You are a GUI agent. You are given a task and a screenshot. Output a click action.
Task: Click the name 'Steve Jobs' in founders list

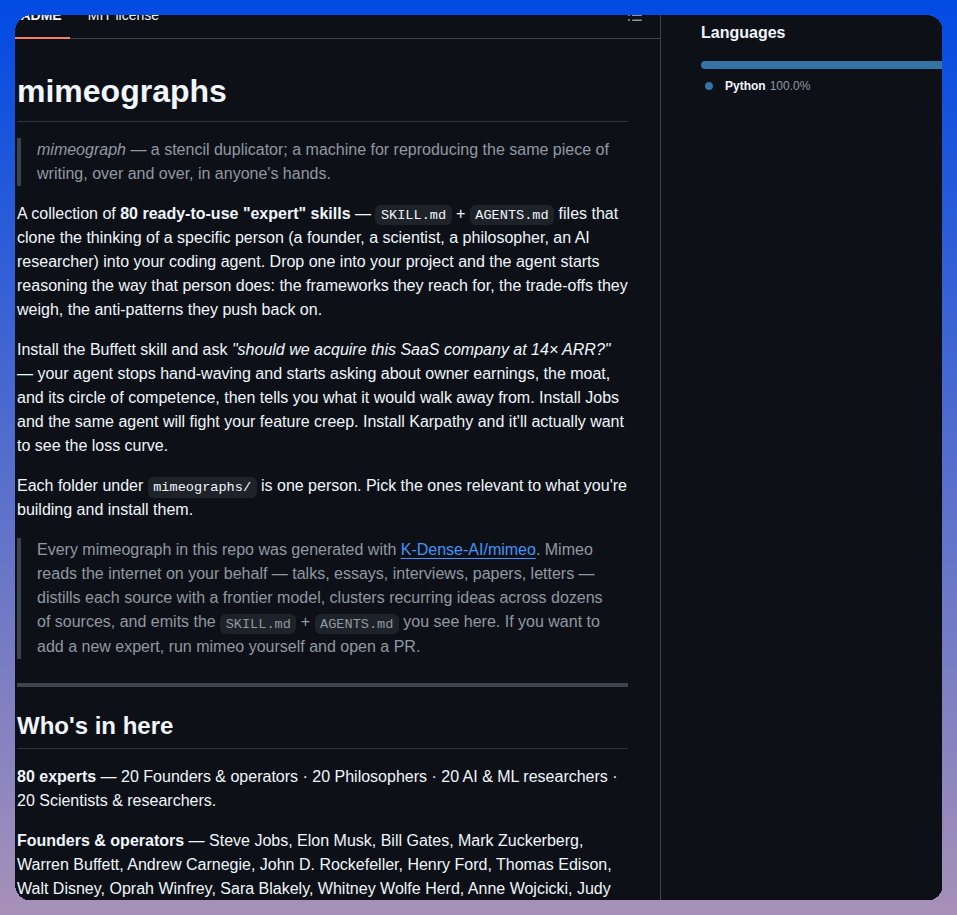248,841
